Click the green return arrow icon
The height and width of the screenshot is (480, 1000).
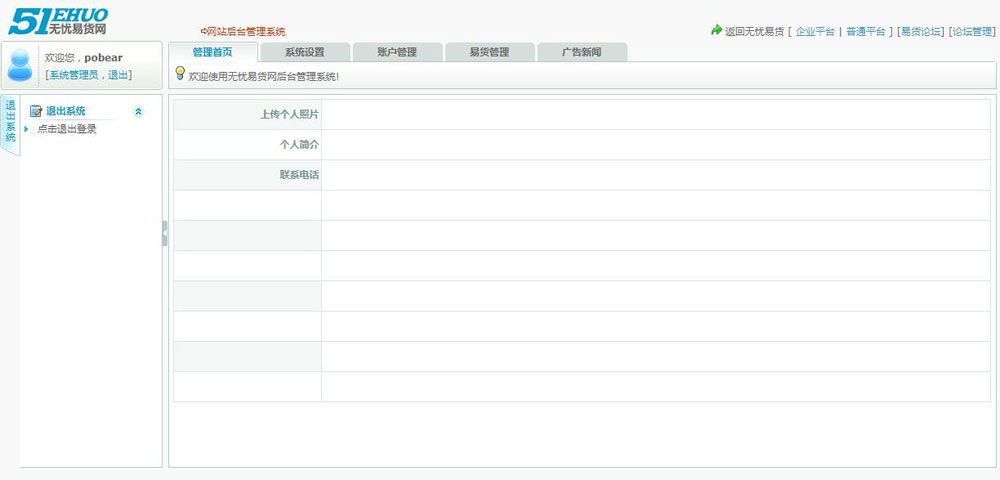pyautogui.click(x=716, y=30)
